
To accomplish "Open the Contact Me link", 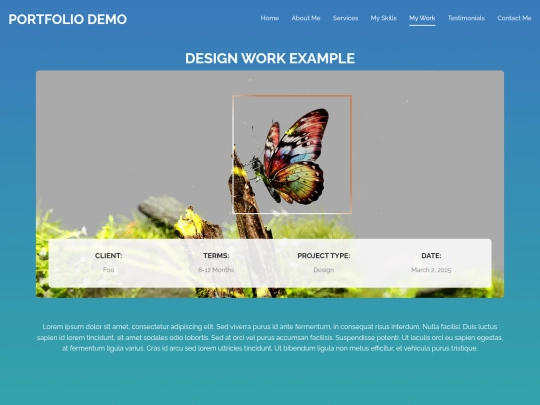I will pyautogui.click(x=514, y=18).
